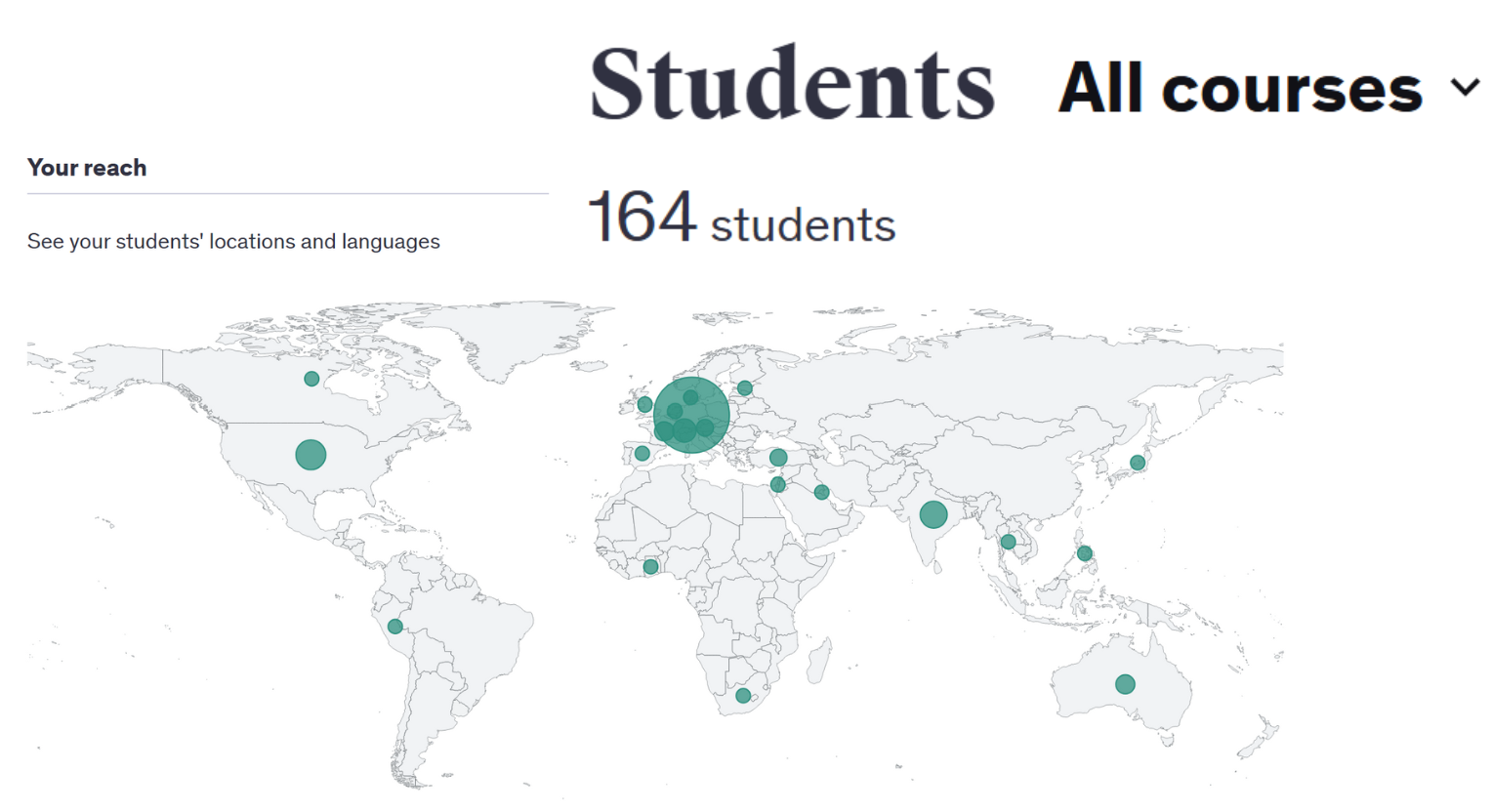Select the student marker over the Philippines

(x=1085, y=553)
